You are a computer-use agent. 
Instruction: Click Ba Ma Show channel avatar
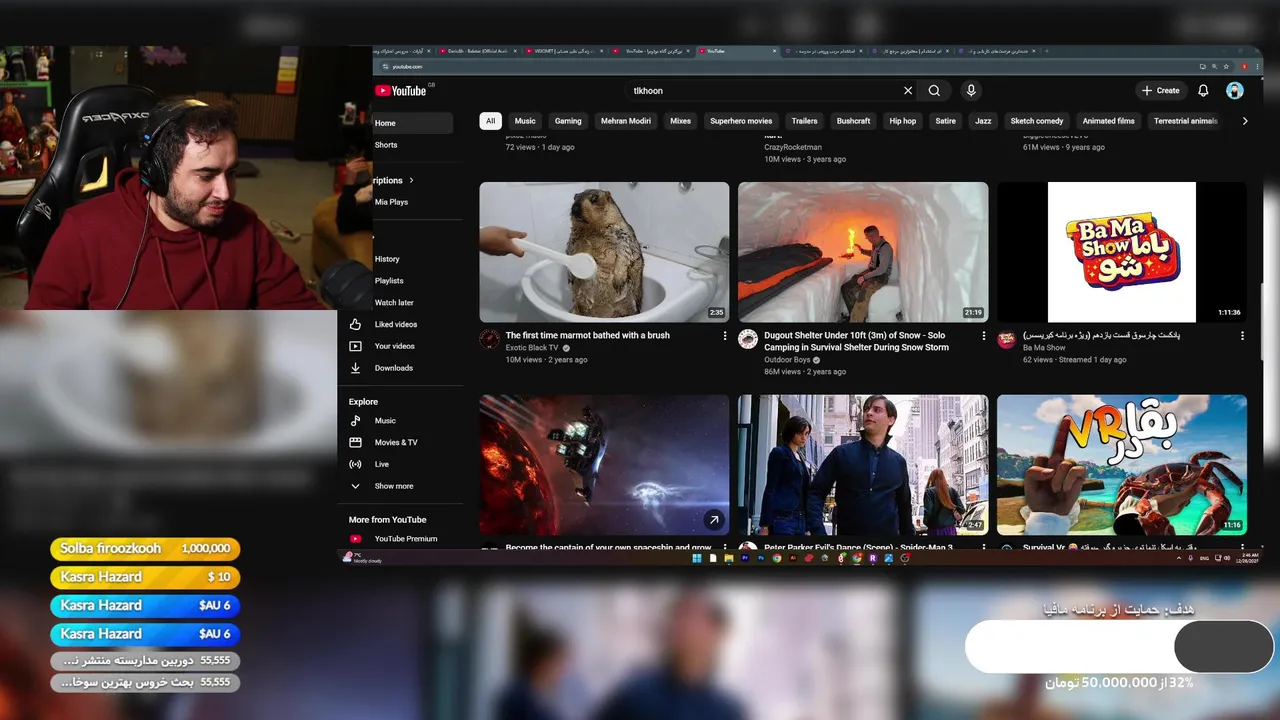(x=1007, y=339)
